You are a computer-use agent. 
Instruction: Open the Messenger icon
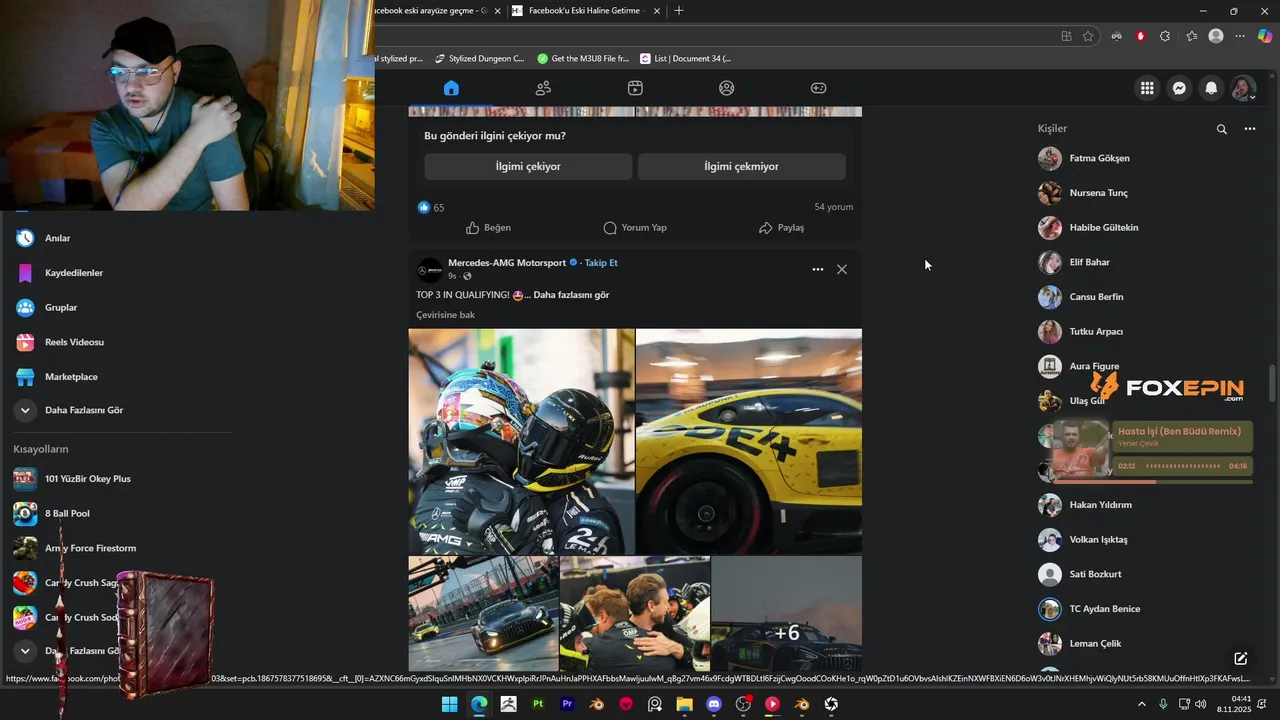1179,88
